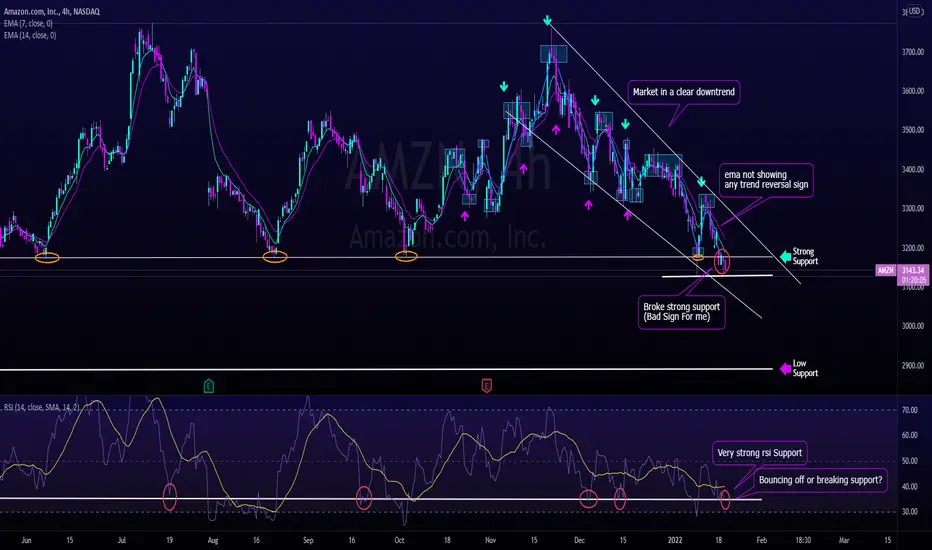Open the EMA (7, close, 0) indicator legend

(28, 24)
